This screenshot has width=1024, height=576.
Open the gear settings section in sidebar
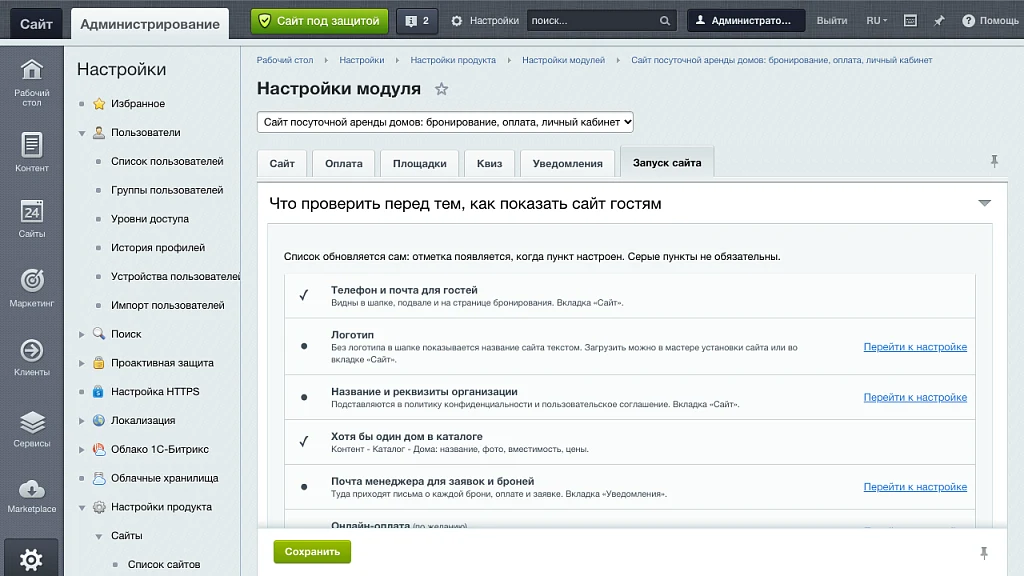[x=31, y=558]
